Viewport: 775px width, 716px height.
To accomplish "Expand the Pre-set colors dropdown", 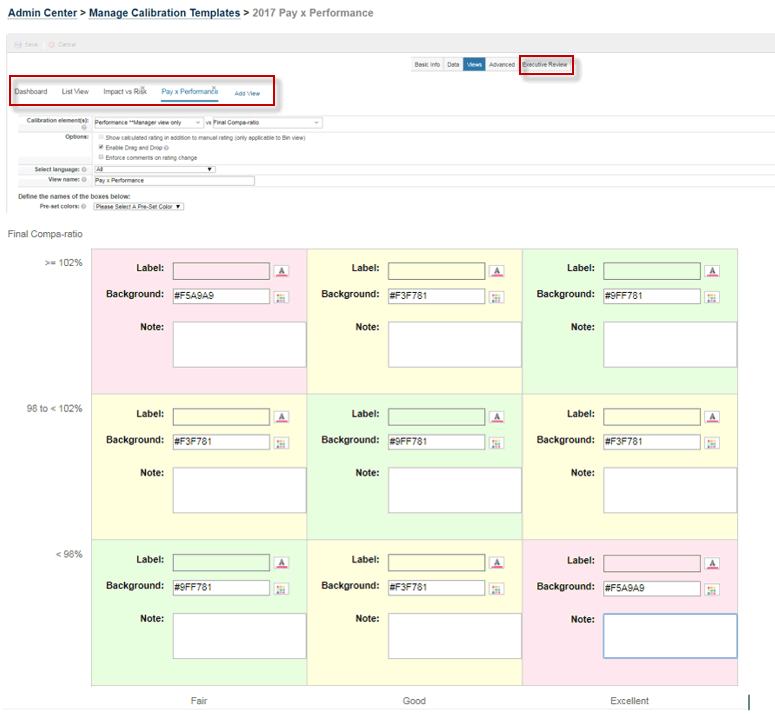I will [x=138, y=207].
